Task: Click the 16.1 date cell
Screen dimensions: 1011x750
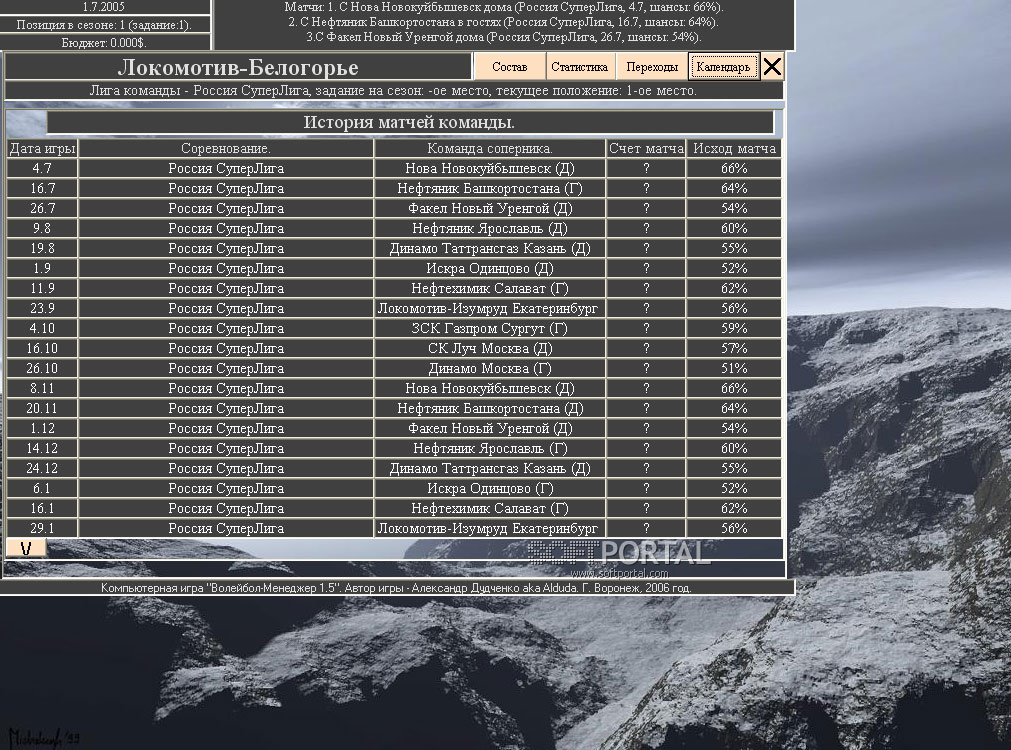Action: tap(42, 508)
